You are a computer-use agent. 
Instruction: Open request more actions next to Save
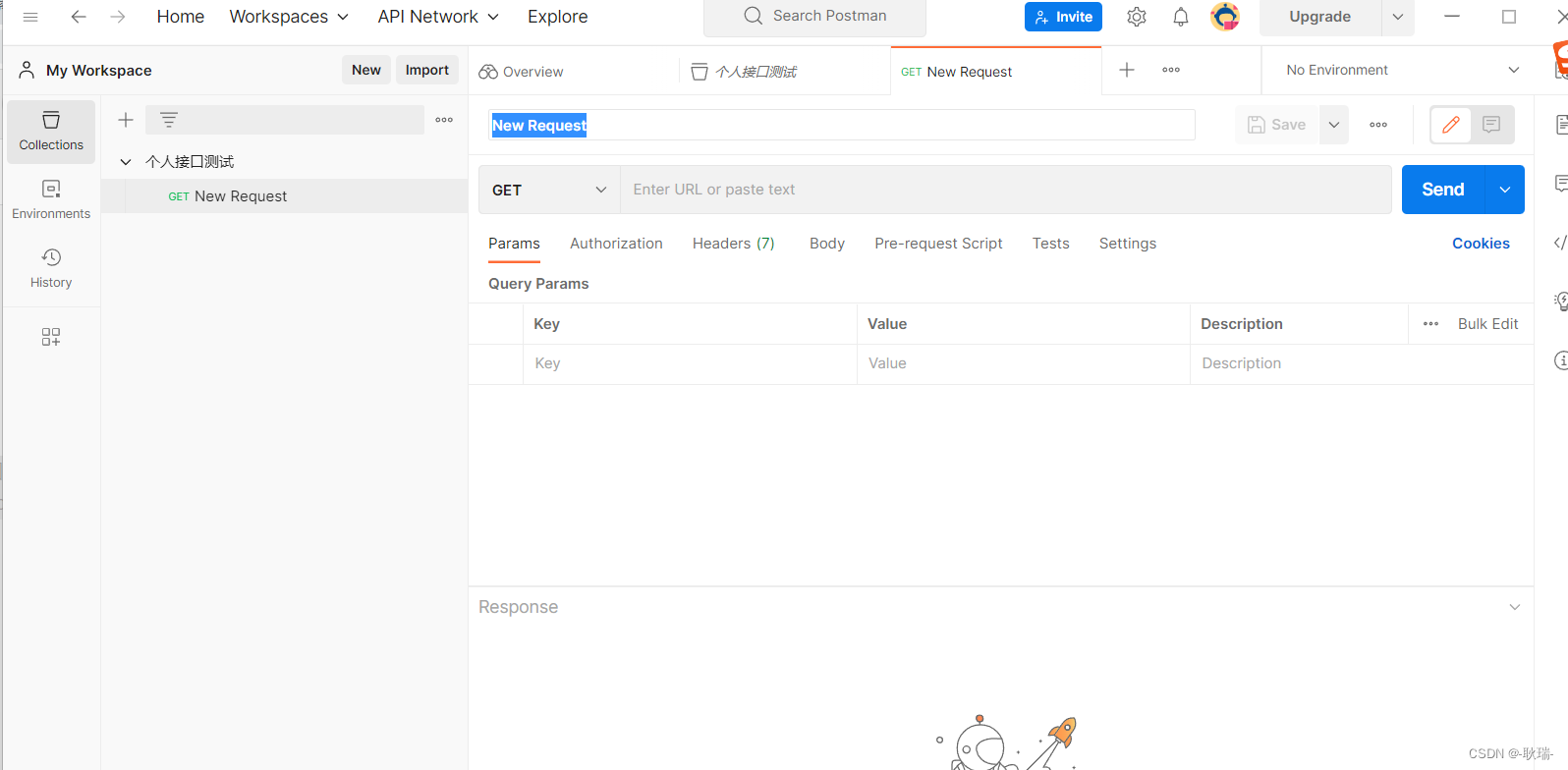(x=1378, y=125)
